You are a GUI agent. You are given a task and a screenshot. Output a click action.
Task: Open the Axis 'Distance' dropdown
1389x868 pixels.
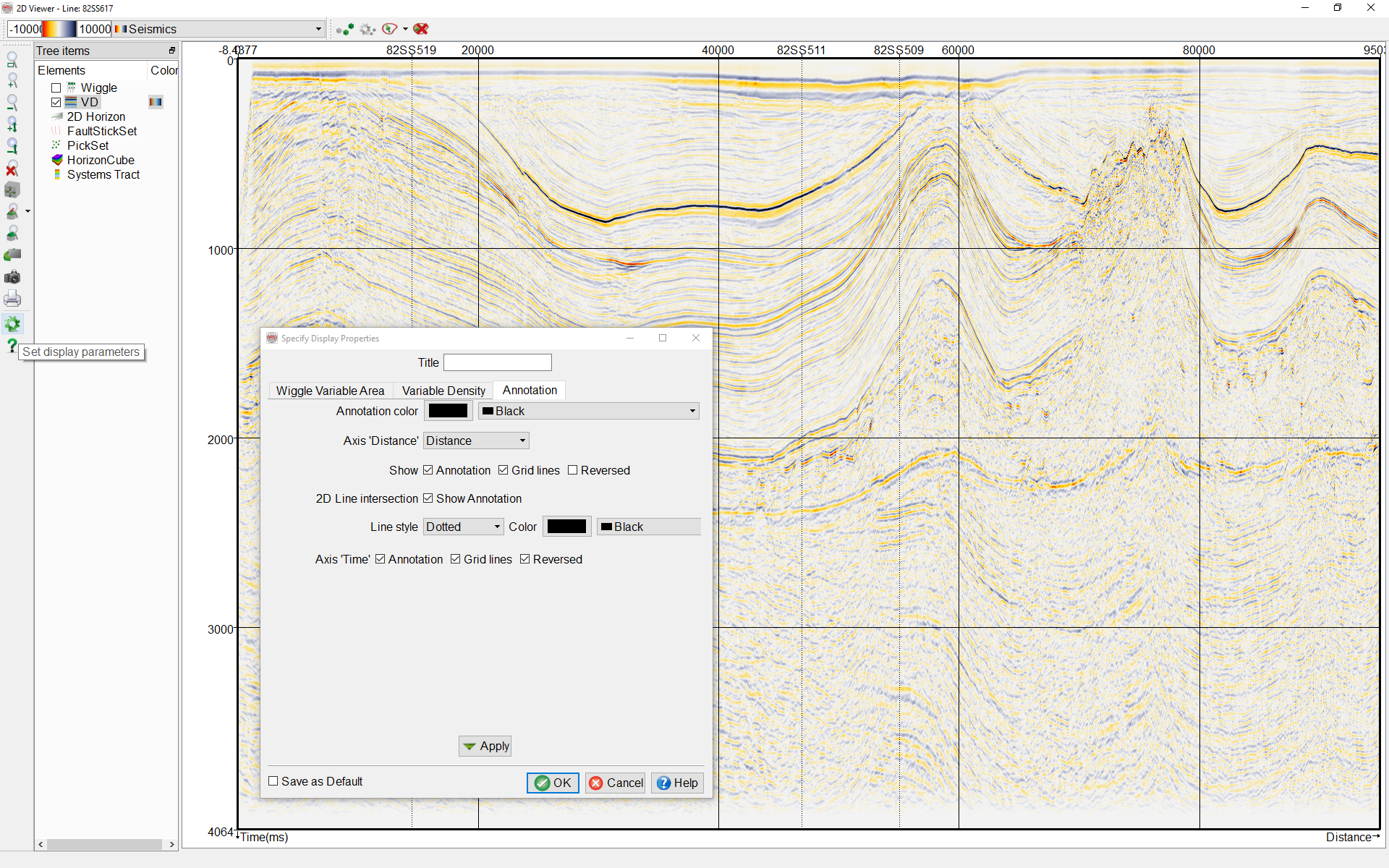[x=476, y=441]
